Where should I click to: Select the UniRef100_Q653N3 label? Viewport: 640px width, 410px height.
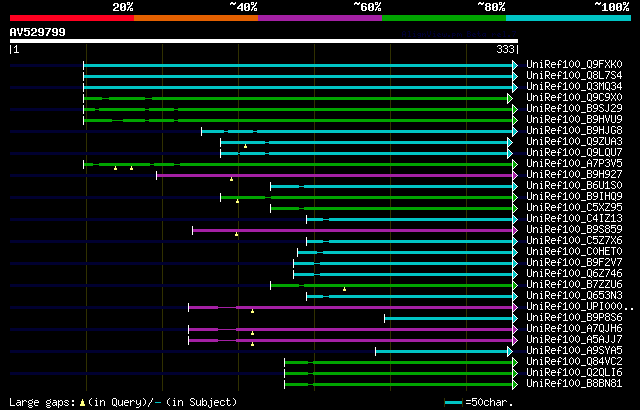574,296
